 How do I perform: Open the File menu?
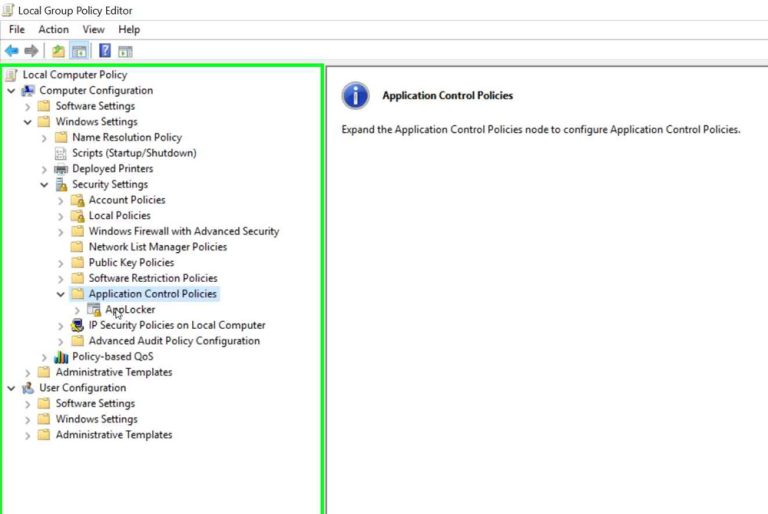point(17,30)
